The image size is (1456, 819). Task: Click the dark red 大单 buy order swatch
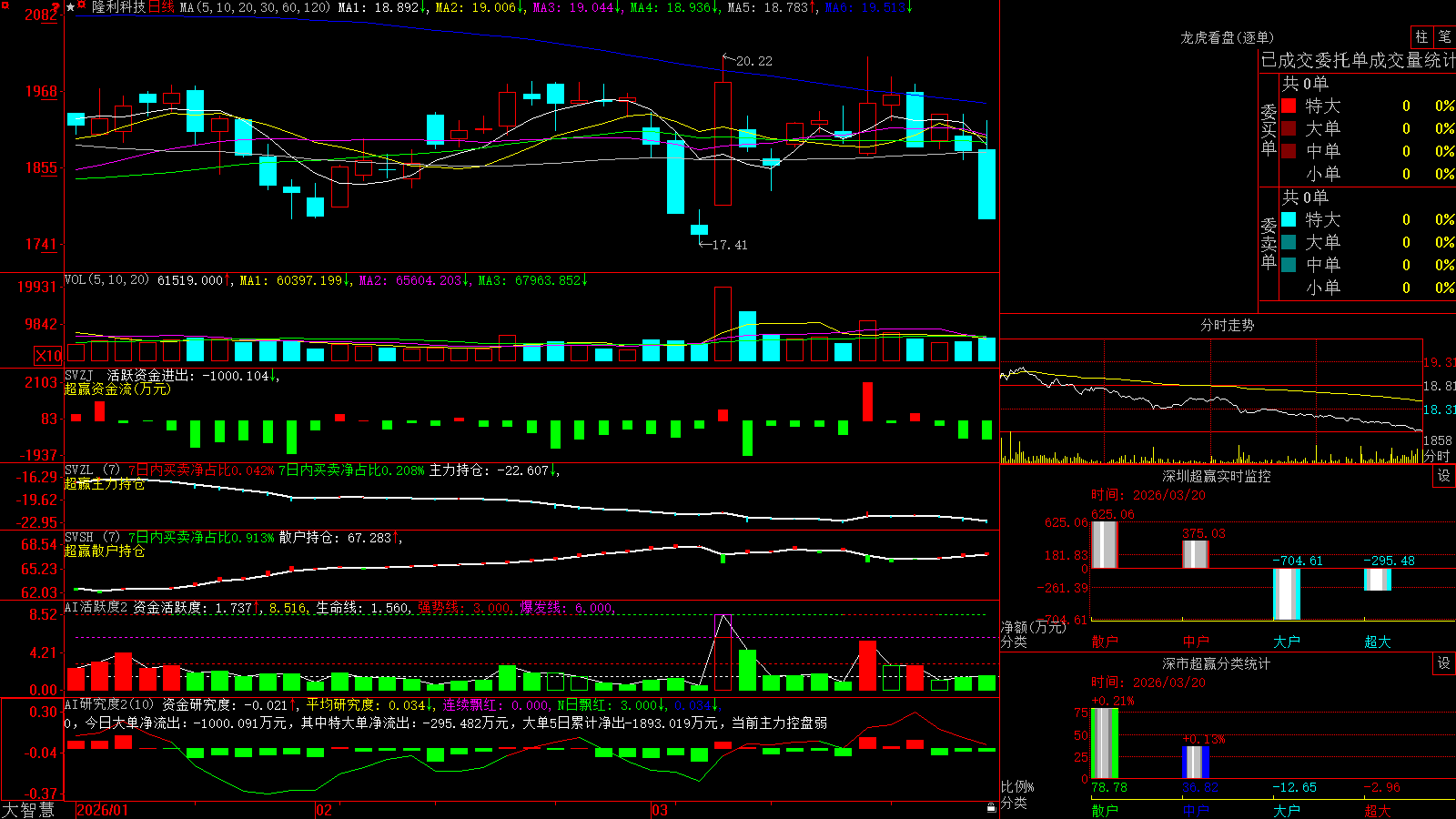coord(1289,128)
